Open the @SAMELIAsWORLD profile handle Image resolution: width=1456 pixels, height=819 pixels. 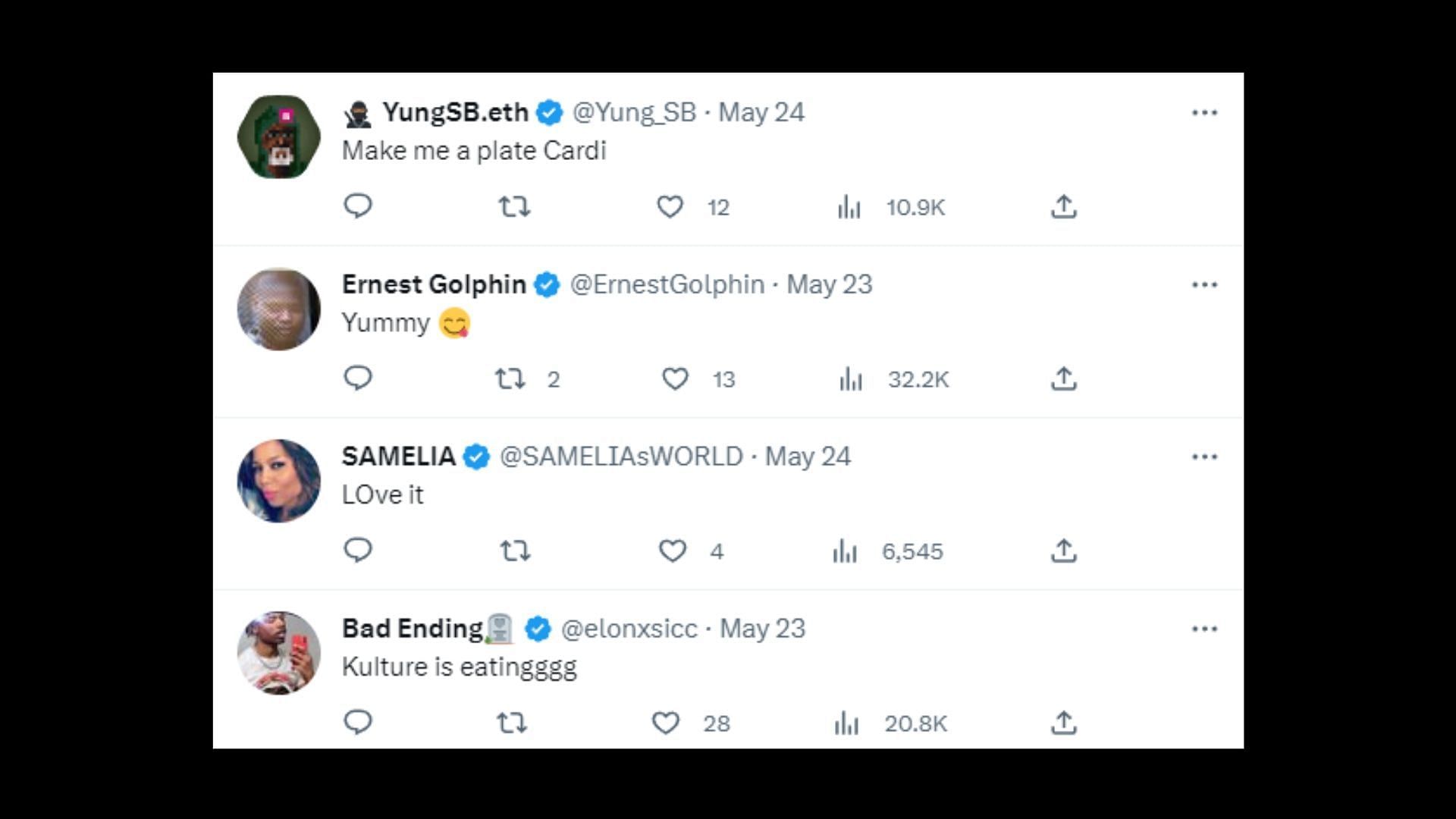click(621, 457)
